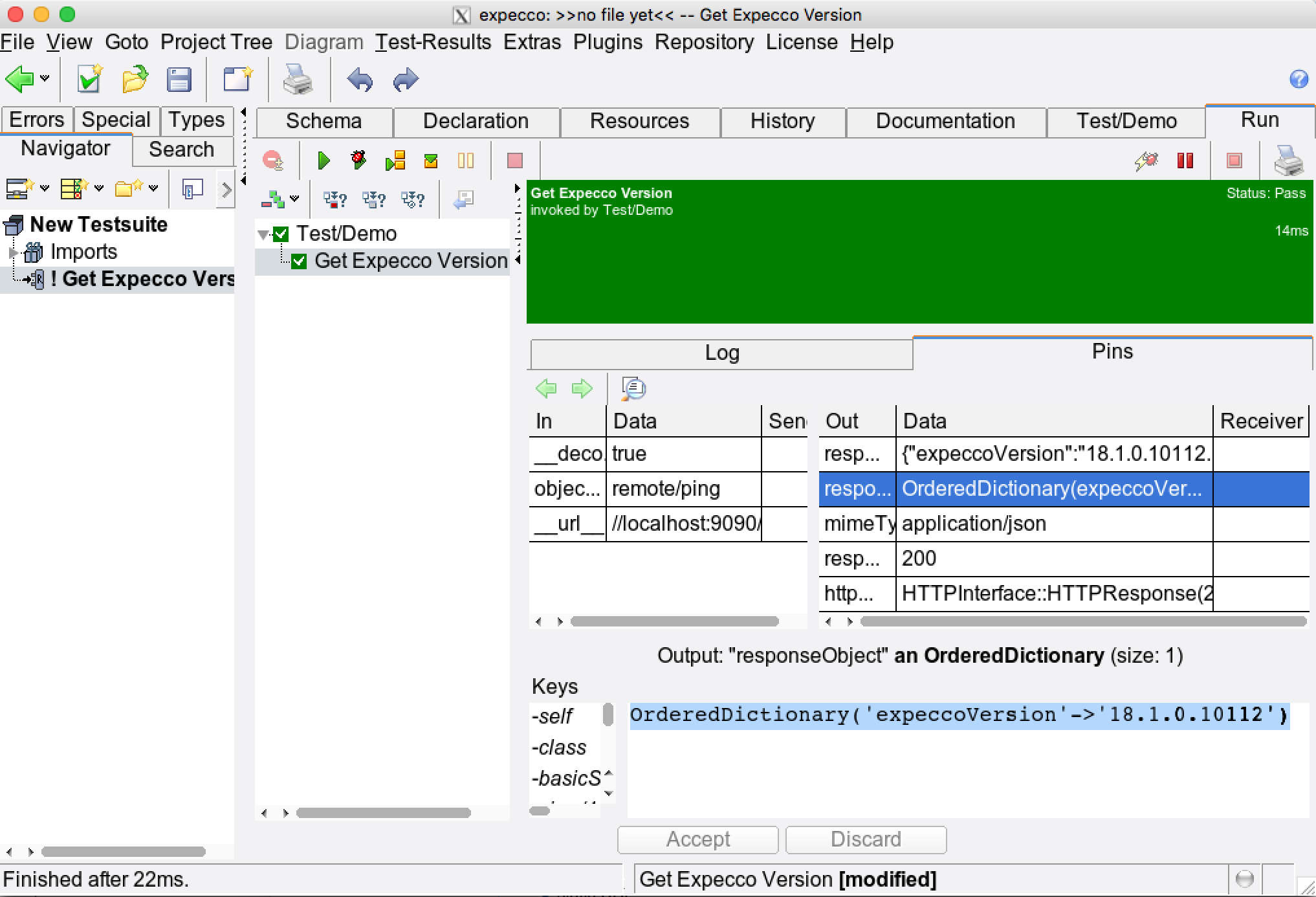
Task: Click the magnifier inspect icon under Pins
Action: (633, 388)
